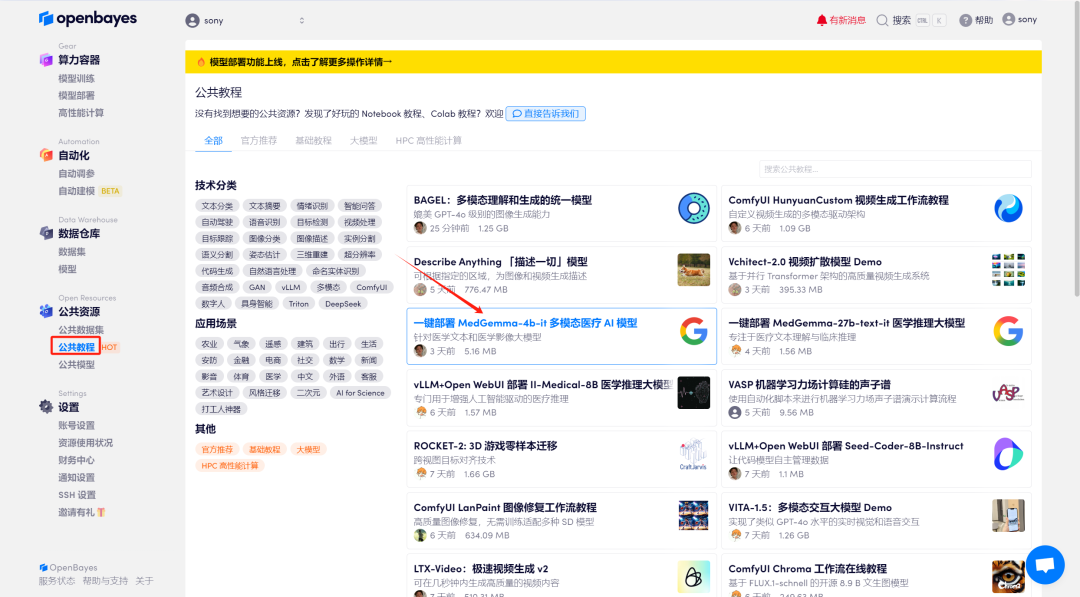1080x597 pixels.
Task: Open the 算力容器 section icon
Action: click(x=46, y=60)
